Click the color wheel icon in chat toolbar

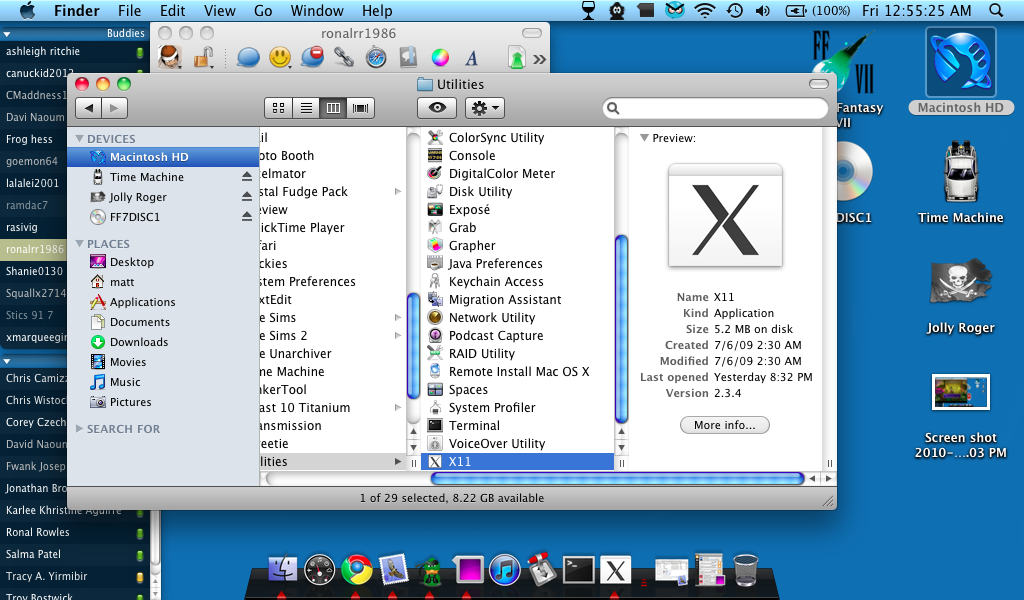tap(440, 57)
